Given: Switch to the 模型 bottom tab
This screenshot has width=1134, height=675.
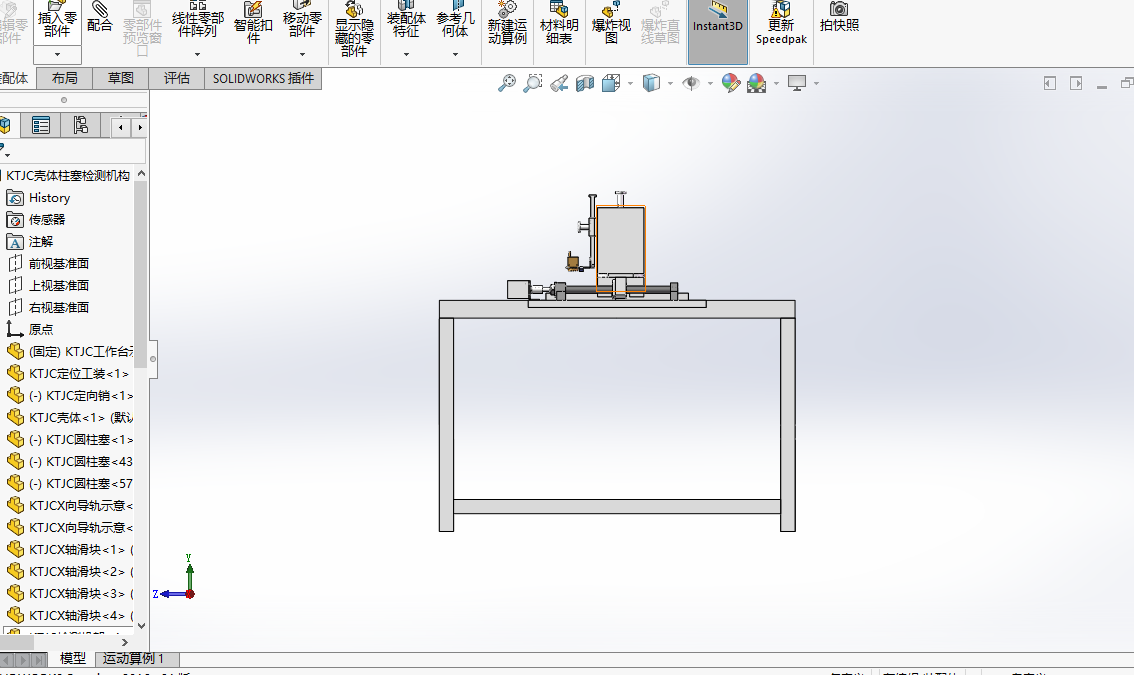Looking at the screenshot, I should click(x=72, y=658).
